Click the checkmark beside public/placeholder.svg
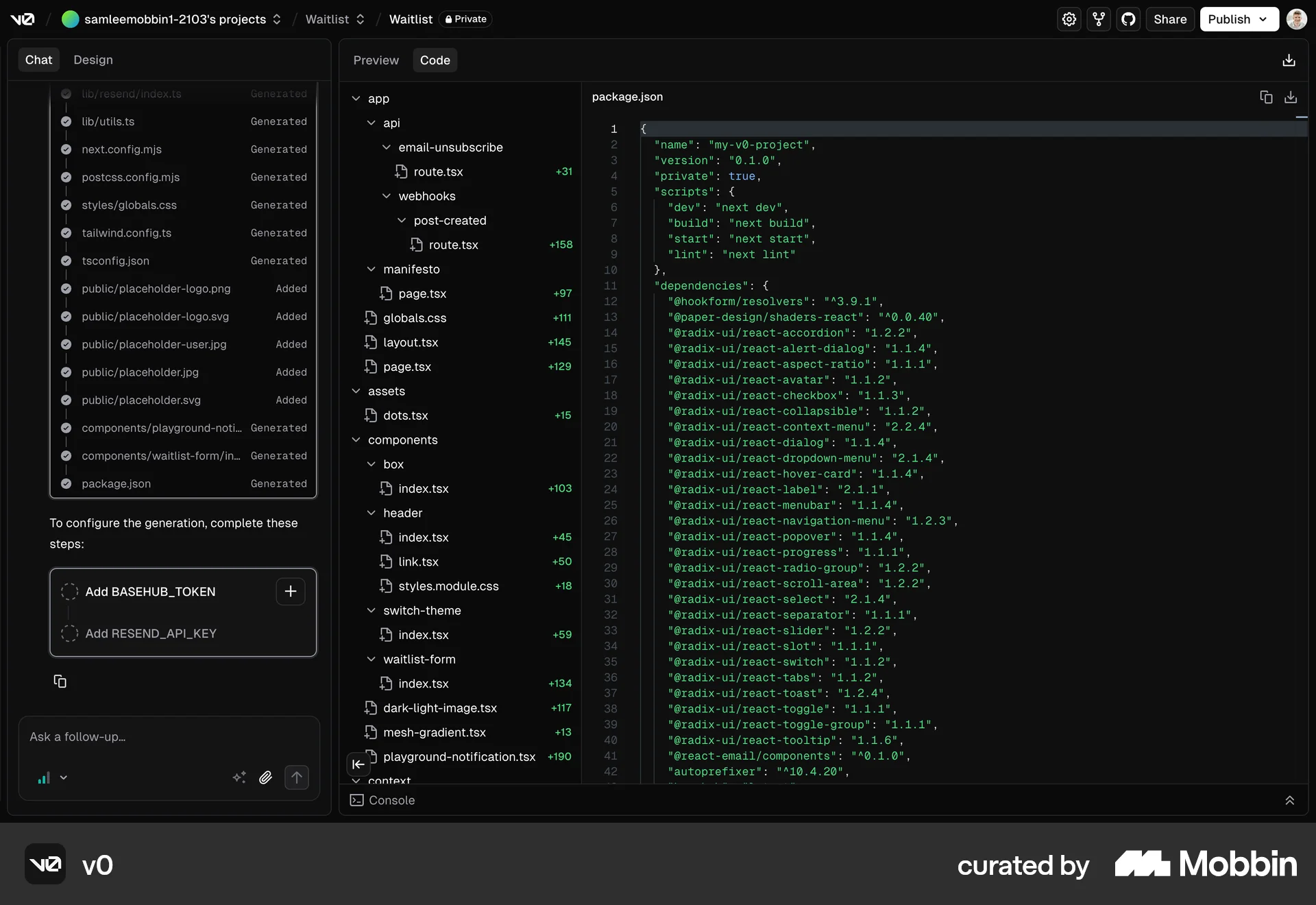The image size is (1316, 905). (x=66, y=400)
